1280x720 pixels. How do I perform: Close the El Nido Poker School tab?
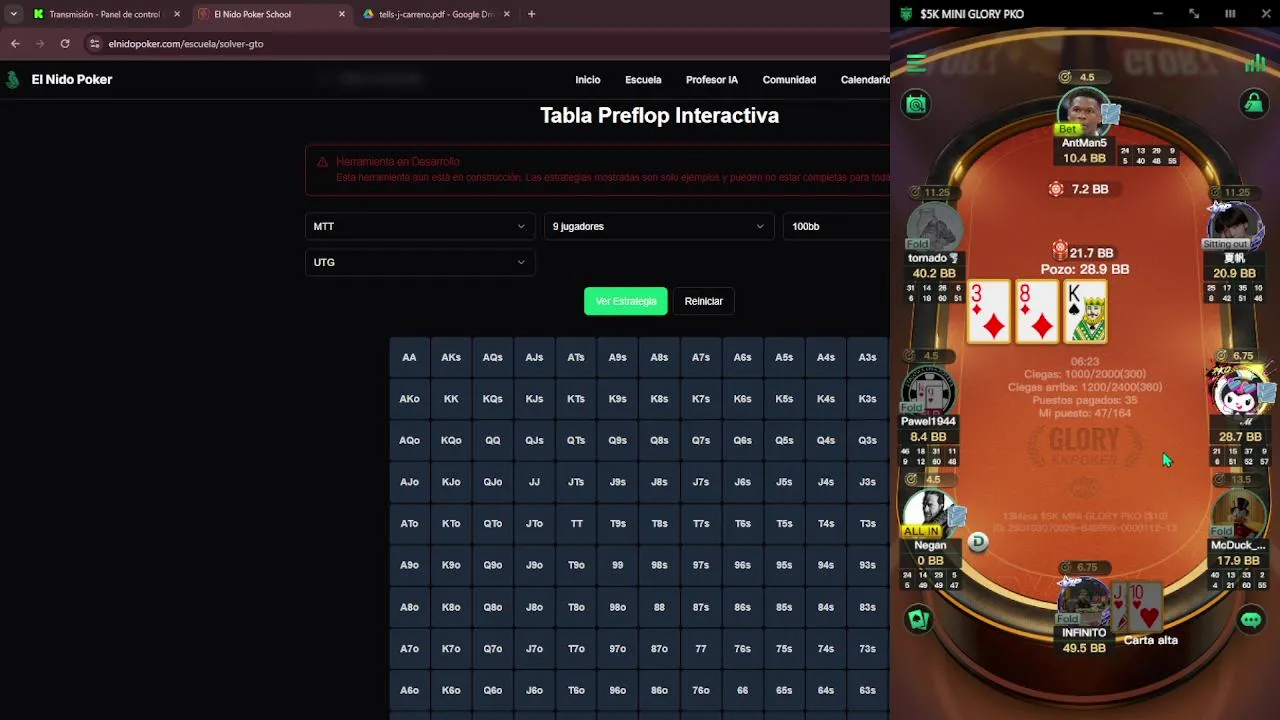pyautogui.click(x=341, y=14)
